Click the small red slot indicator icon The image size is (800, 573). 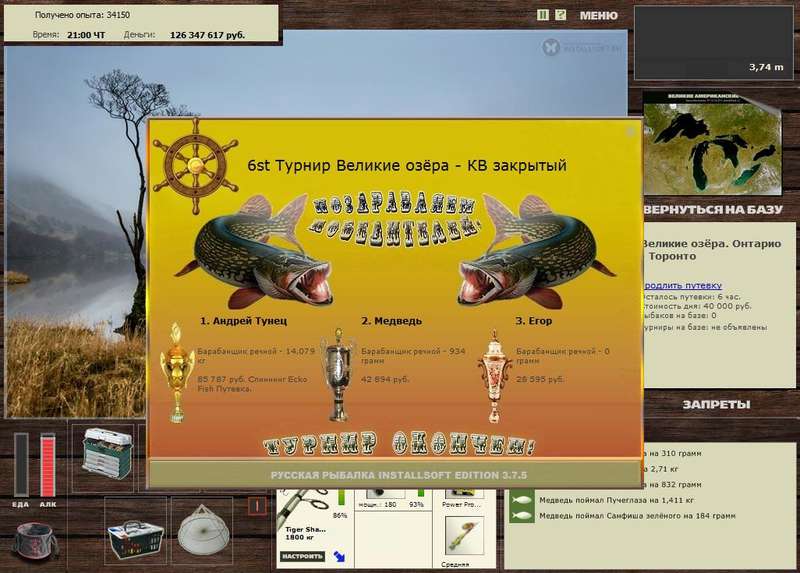[257, 506]
